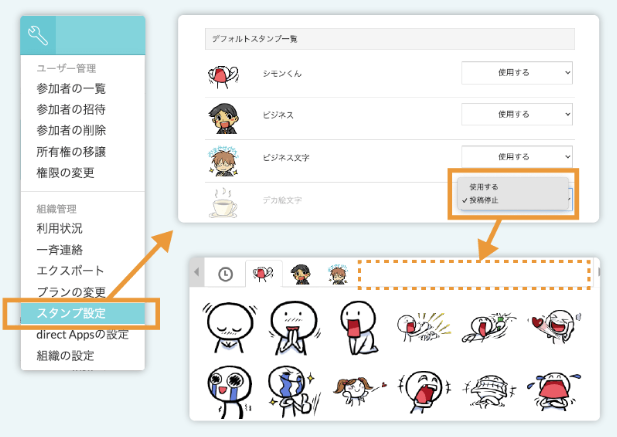Click the ユーザー管理 section heading
The height and width of the screenshot is (437, 617).
point(66,68)
